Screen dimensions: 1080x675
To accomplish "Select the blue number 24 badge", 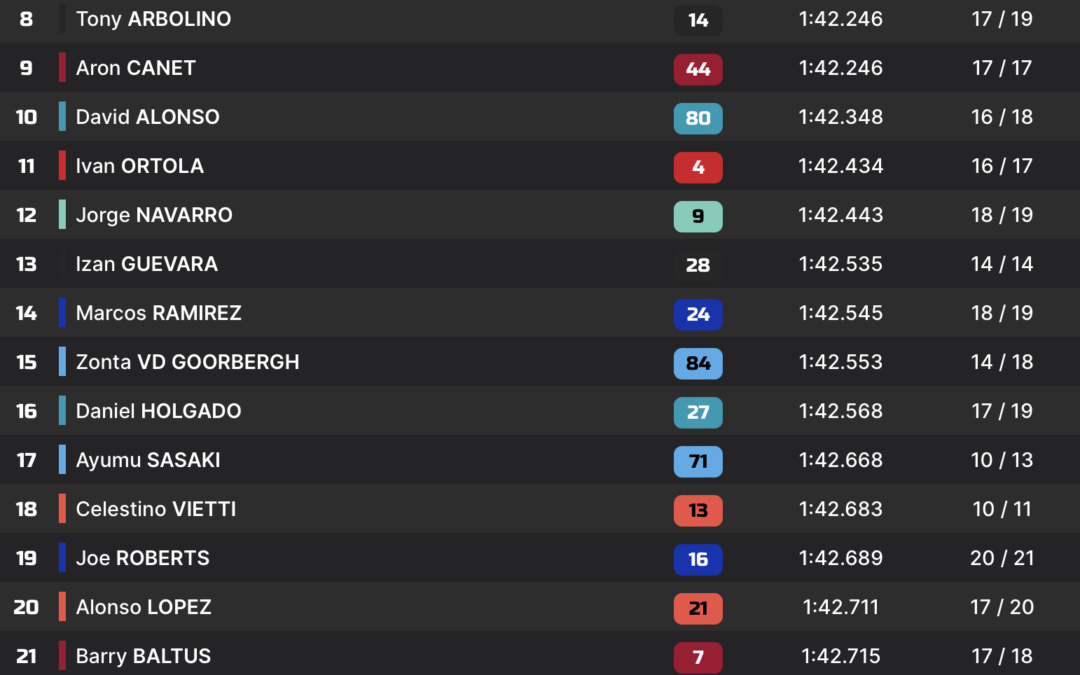I will point(698,314).
